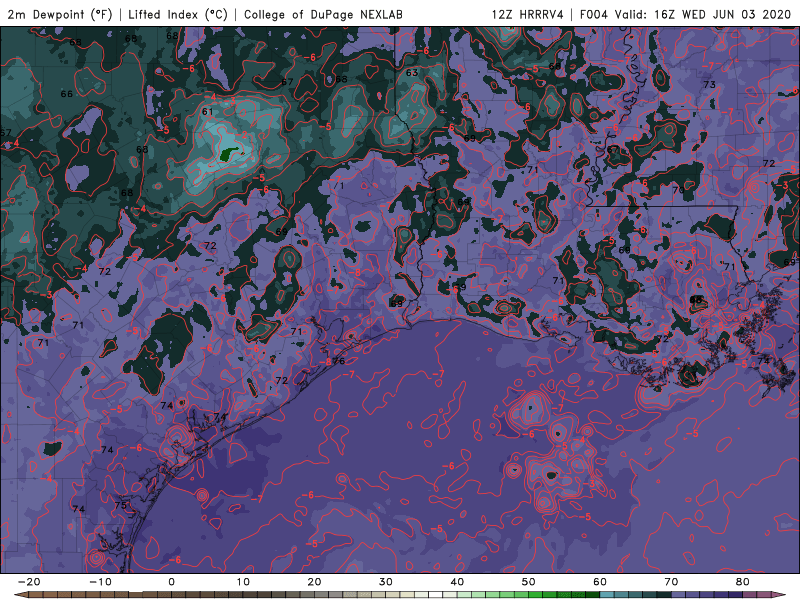Click the "College of DuPage NEXLAB" header text
Screen dimensions: 800x600
[x=323, y=14]
